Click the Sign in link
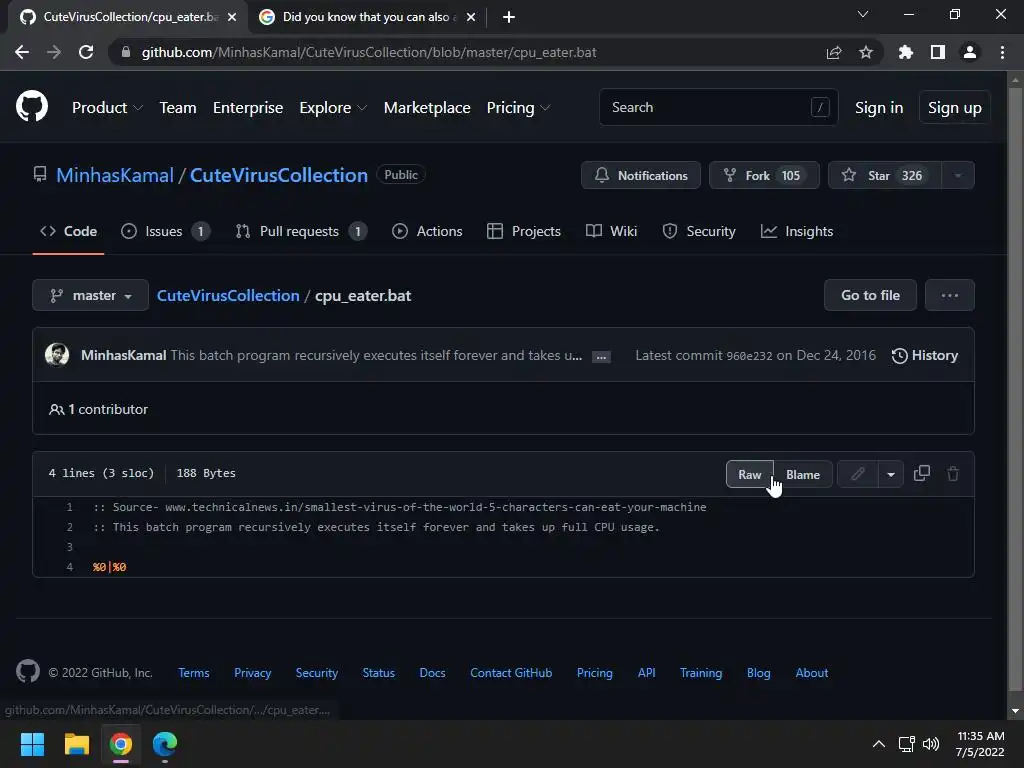 [x=879, y=108]
